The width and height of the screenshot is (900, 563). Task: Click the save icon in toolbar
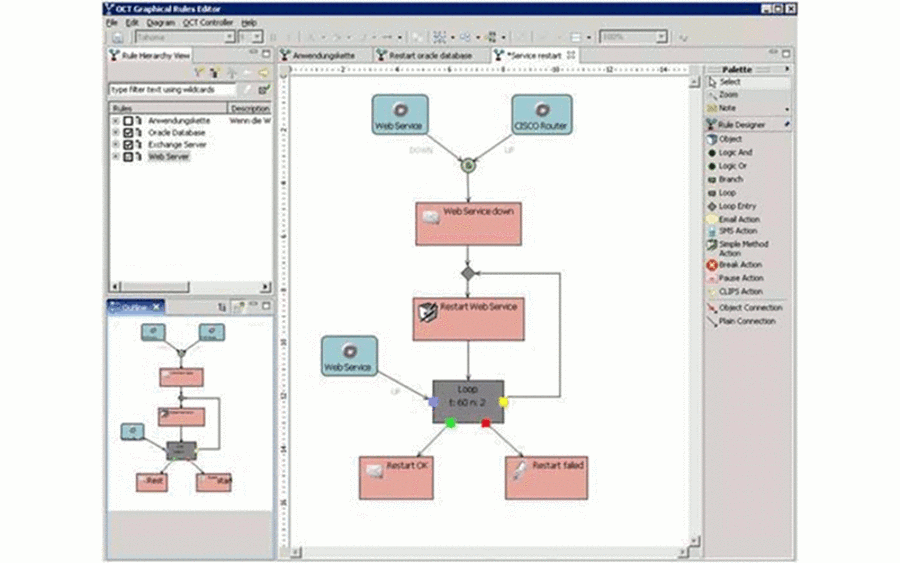point(118,37)
